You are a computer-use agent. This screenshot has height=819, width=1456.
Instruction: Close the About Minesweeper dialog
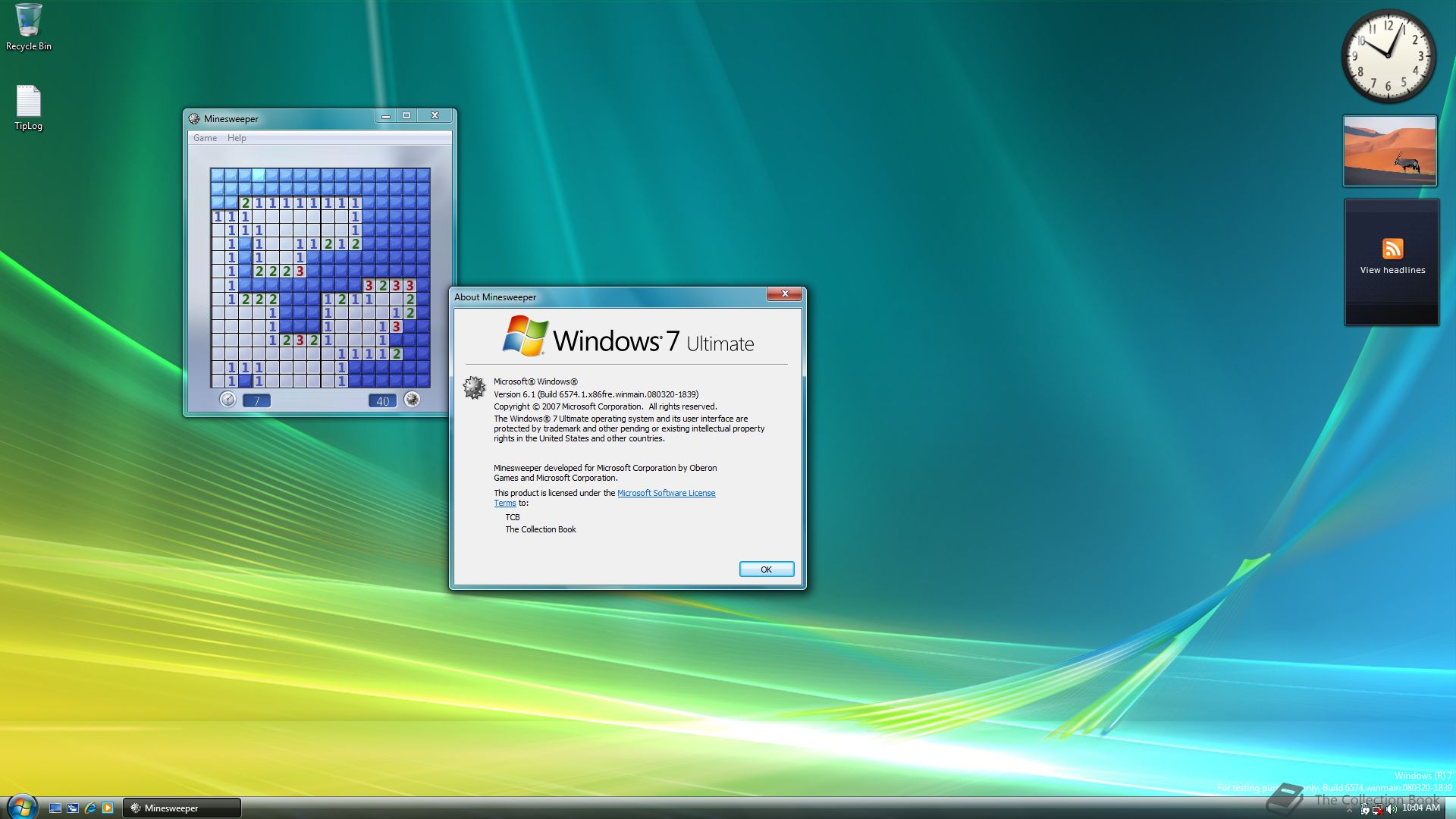tap(785, 293)
